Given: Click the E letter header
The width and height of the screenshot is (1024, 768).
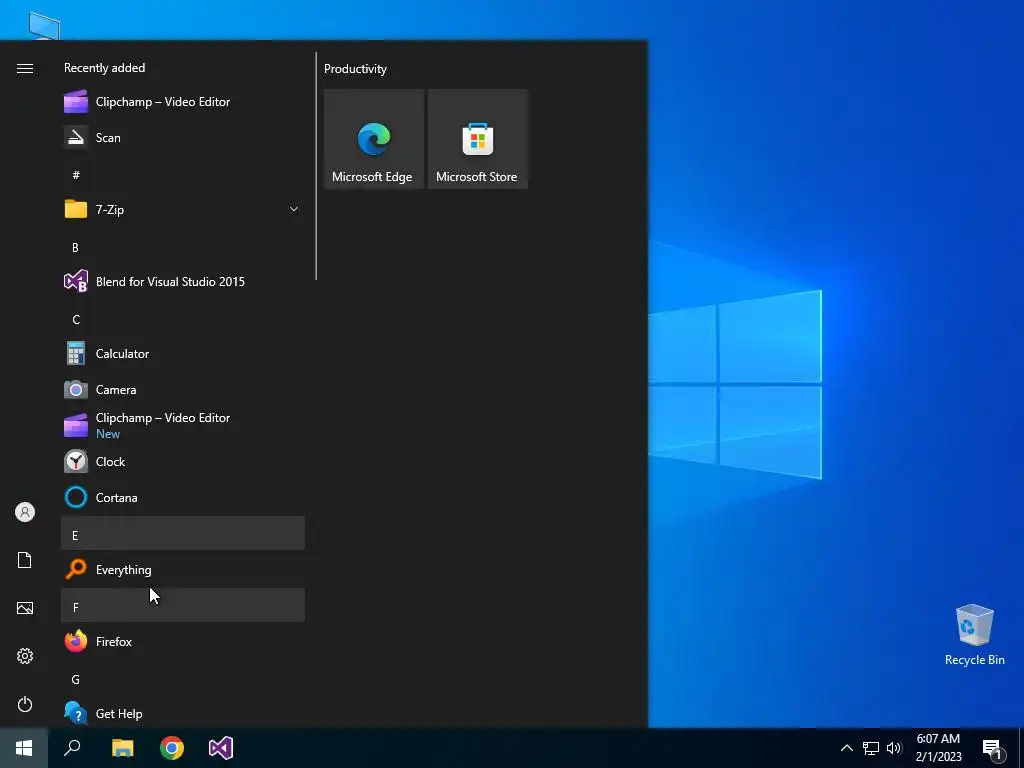Looking at the screenshot, I should click(183, 534).
